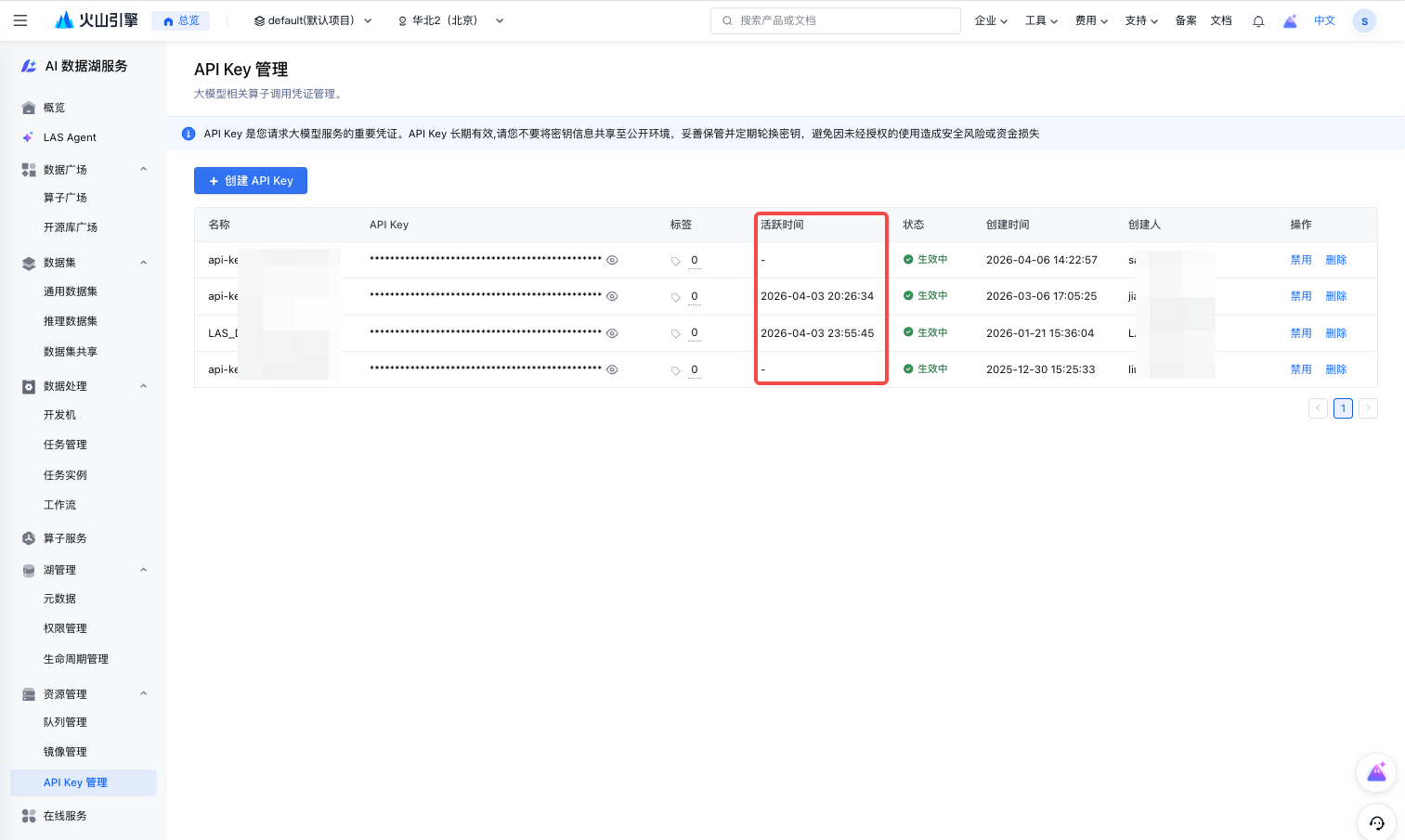Go to LAS Agent in sidebar
This screenshot has width=1405, height=840.
click(x=70, y=137)
